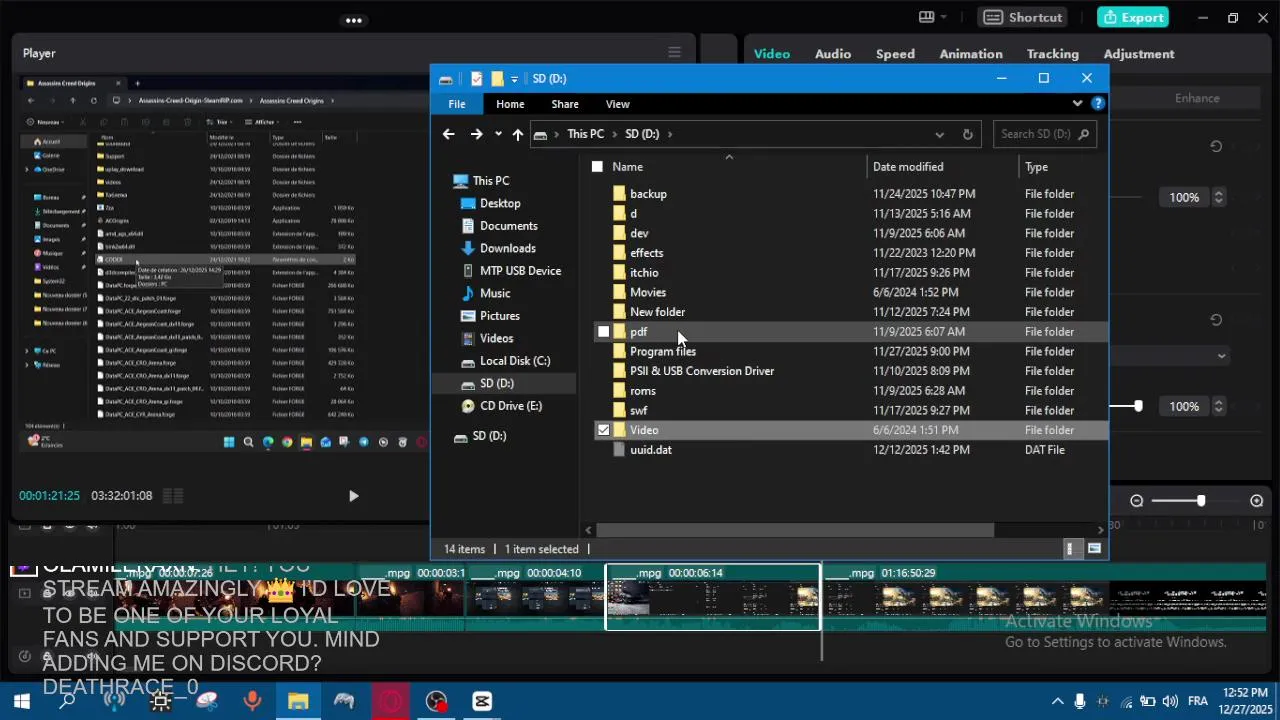The width and height of the screenshot is (1280, 720).
Task: Open the Tracking tab in CapCut
Action: [x=1052, y=54]
